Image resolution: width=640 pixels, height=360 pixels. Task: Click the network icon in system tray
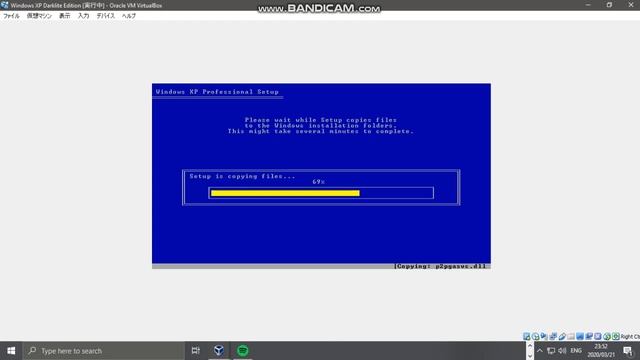pyautogui.click(x=551, y=351)
